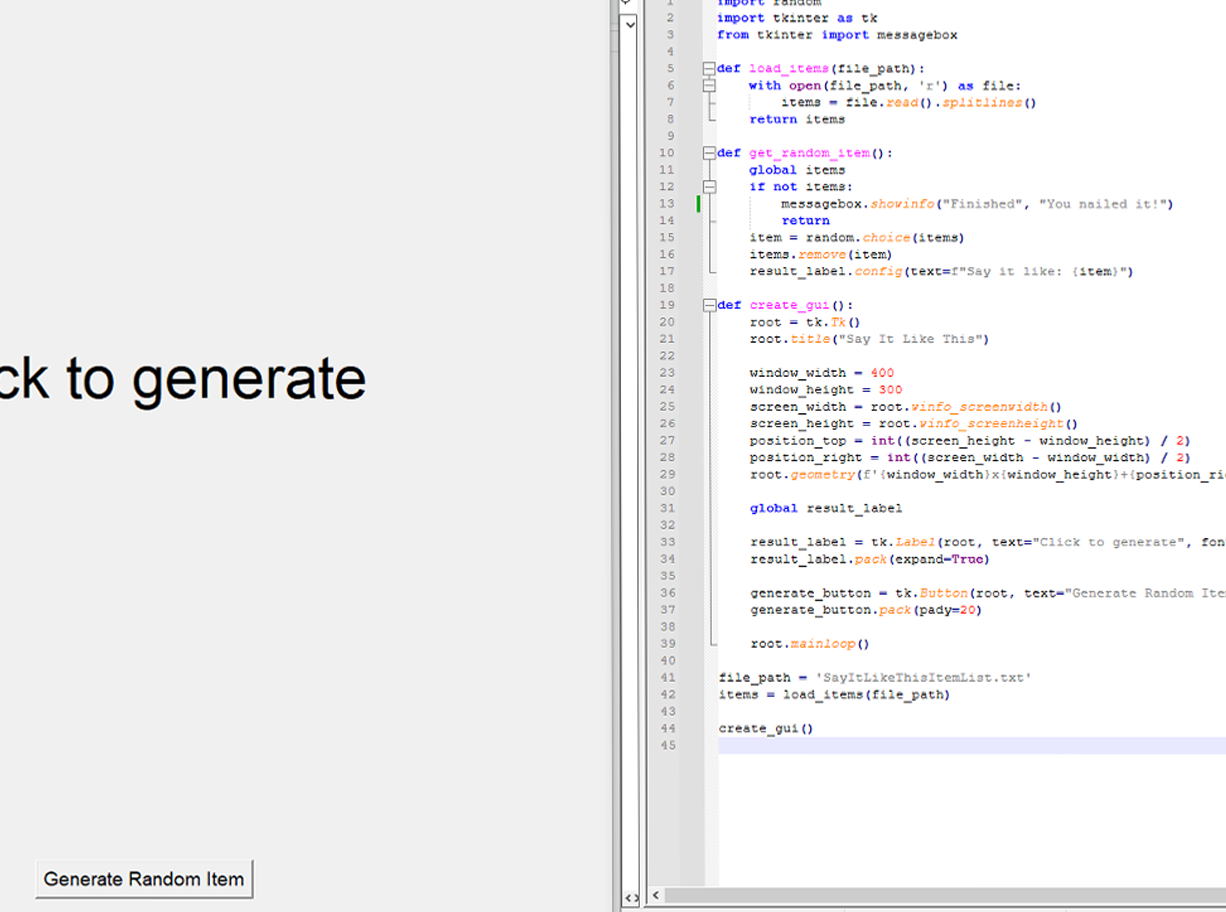Screen dimensions: 1226x912
Task: Click the create_gui() call on line 44
Action: 765,729
